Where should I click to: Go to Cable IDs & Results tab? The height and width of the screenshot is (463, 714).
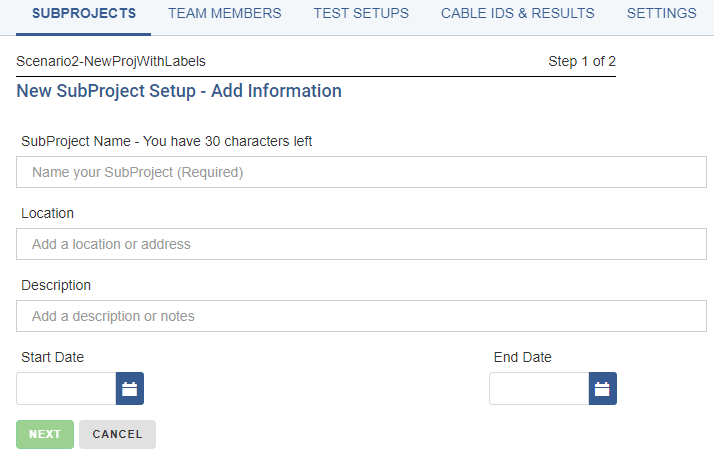click(517, 13)
